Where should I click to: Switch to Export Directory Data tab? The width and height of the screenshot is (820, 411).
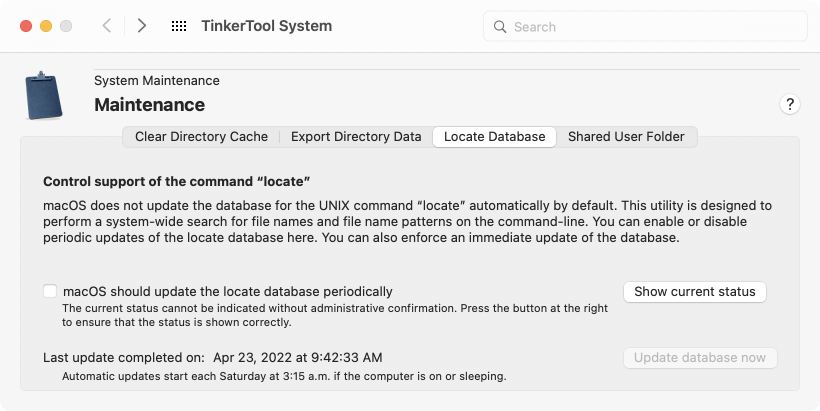coord(356,136)
